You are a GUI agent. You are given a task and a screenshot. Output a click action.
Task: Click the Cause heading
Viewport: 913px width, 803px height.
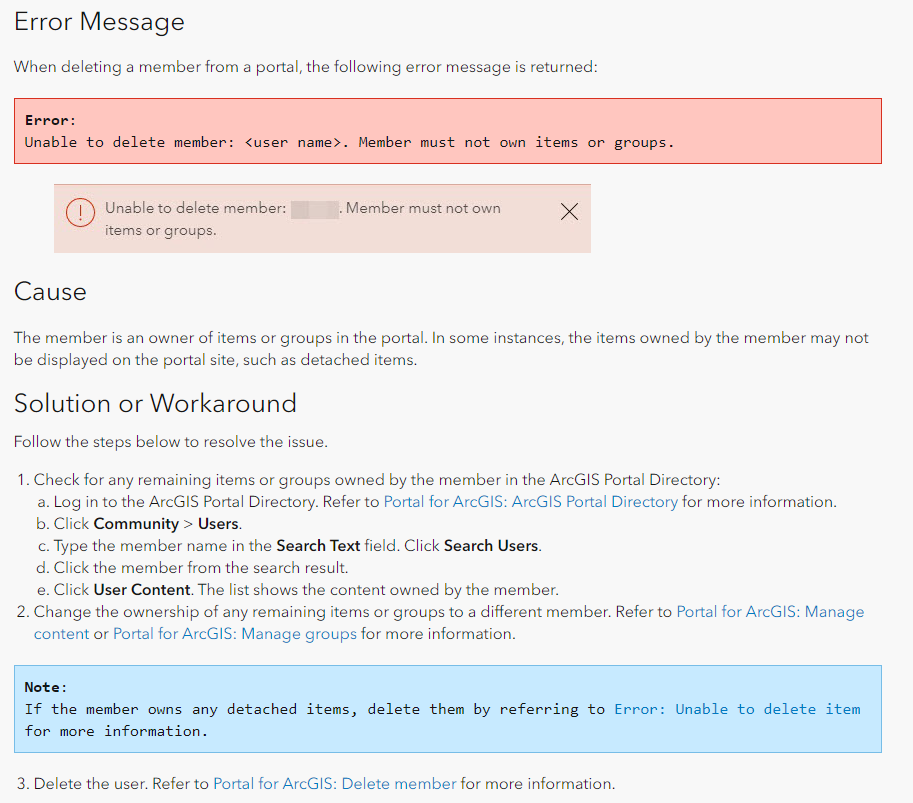coord(50,291)
